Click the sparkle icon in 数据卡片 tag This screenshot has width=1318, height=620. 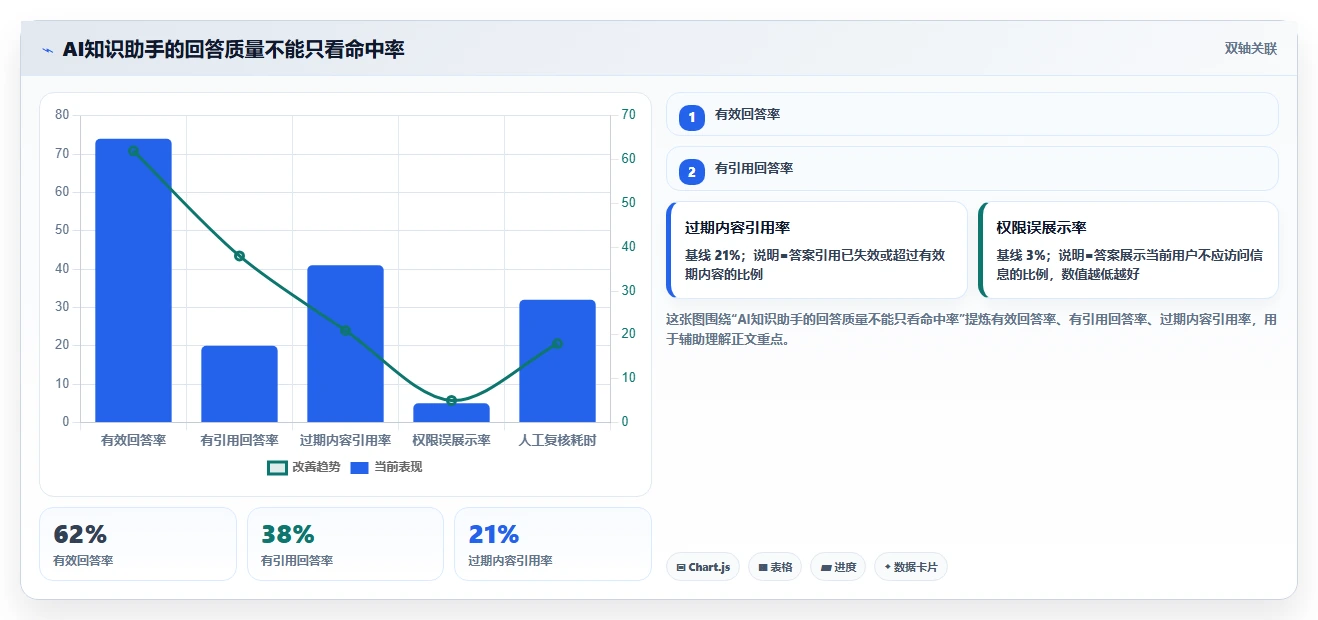887,567
